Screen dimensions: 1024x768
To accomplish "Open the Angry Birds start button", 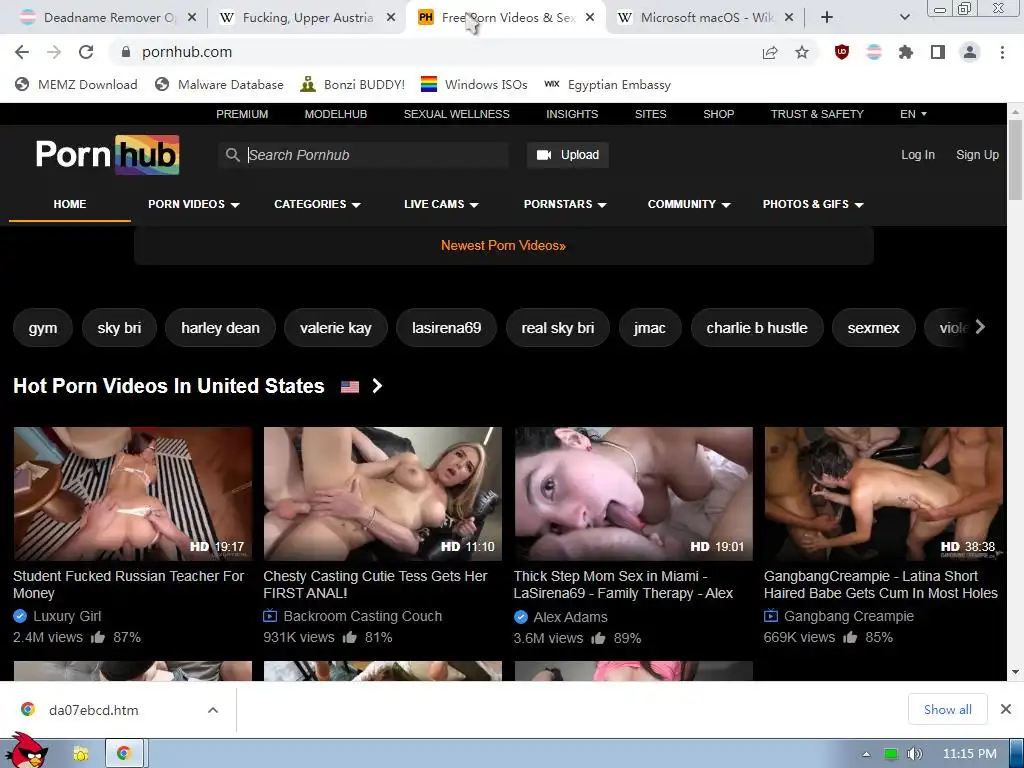I will point(26,751).
